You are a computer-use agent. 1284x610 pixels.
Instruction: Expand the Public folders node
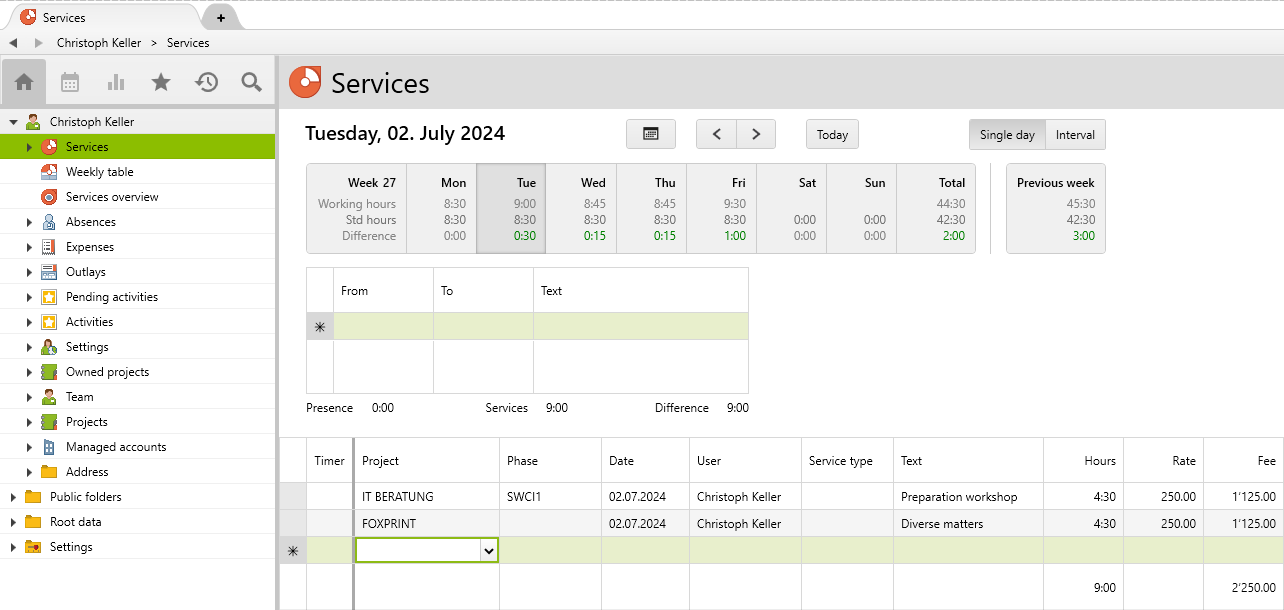click(x=14, y=497)
